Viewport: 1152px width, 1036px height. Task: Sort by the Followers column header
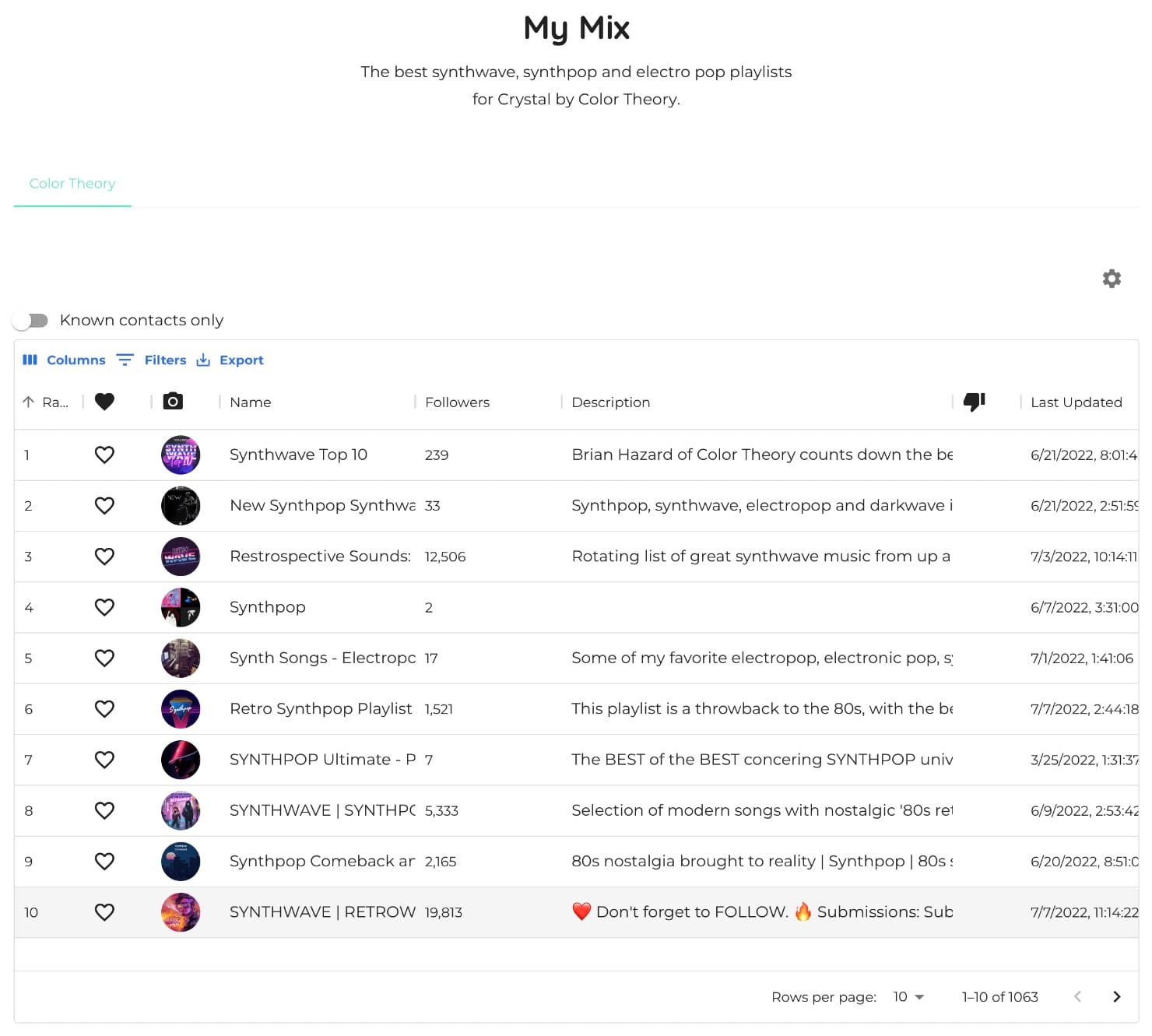pyautogui.click(x=458, y=402)
